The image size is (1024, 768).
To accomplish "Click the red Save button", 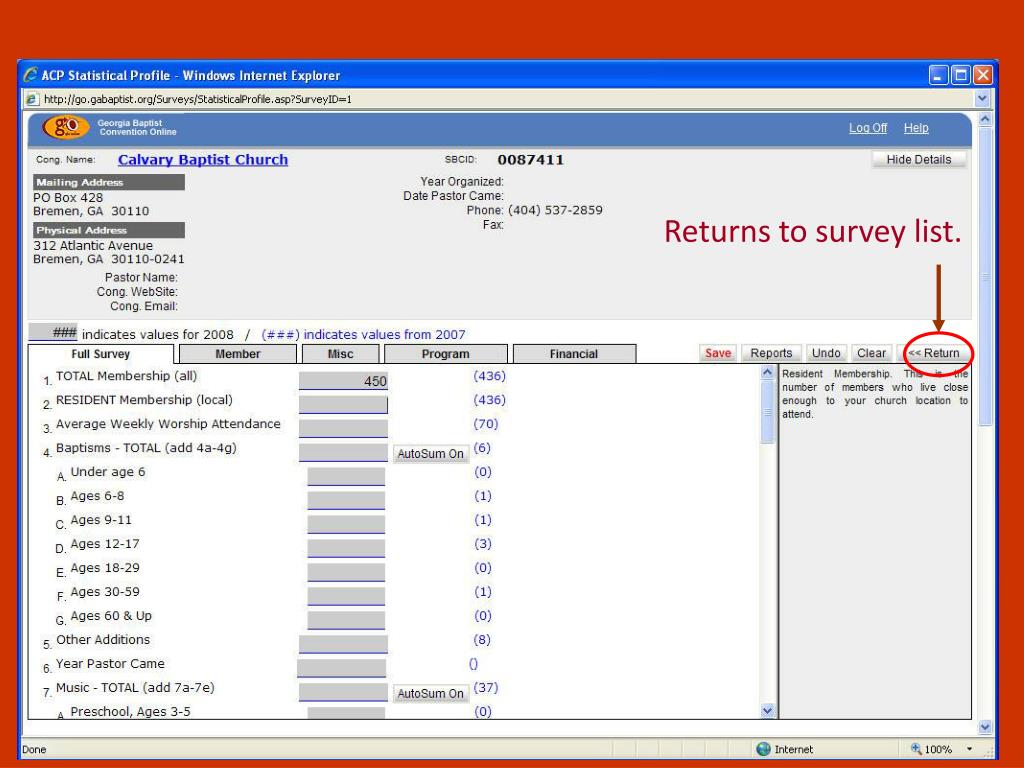I will click(x=719, y=353).
